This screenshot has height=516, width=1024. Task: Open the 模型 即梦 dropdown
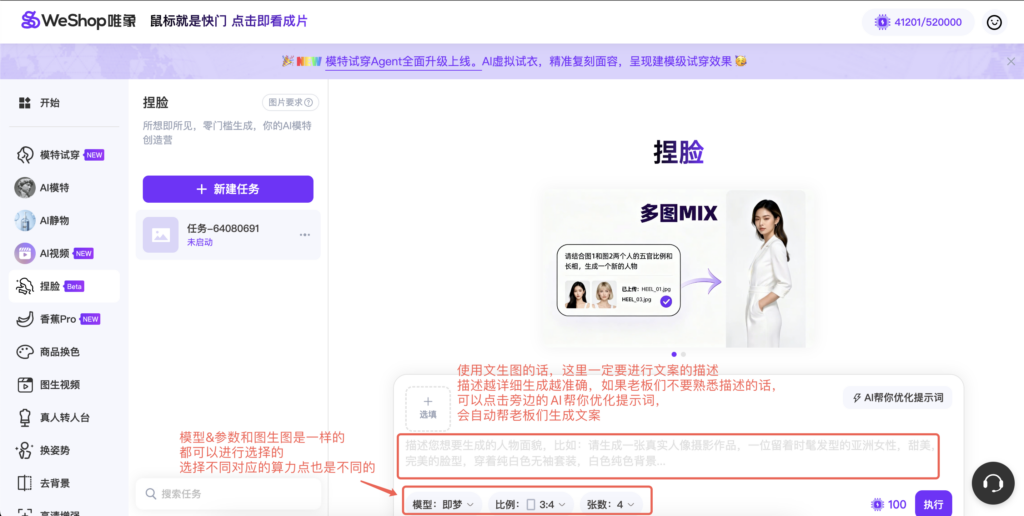(x=443, y=505)
